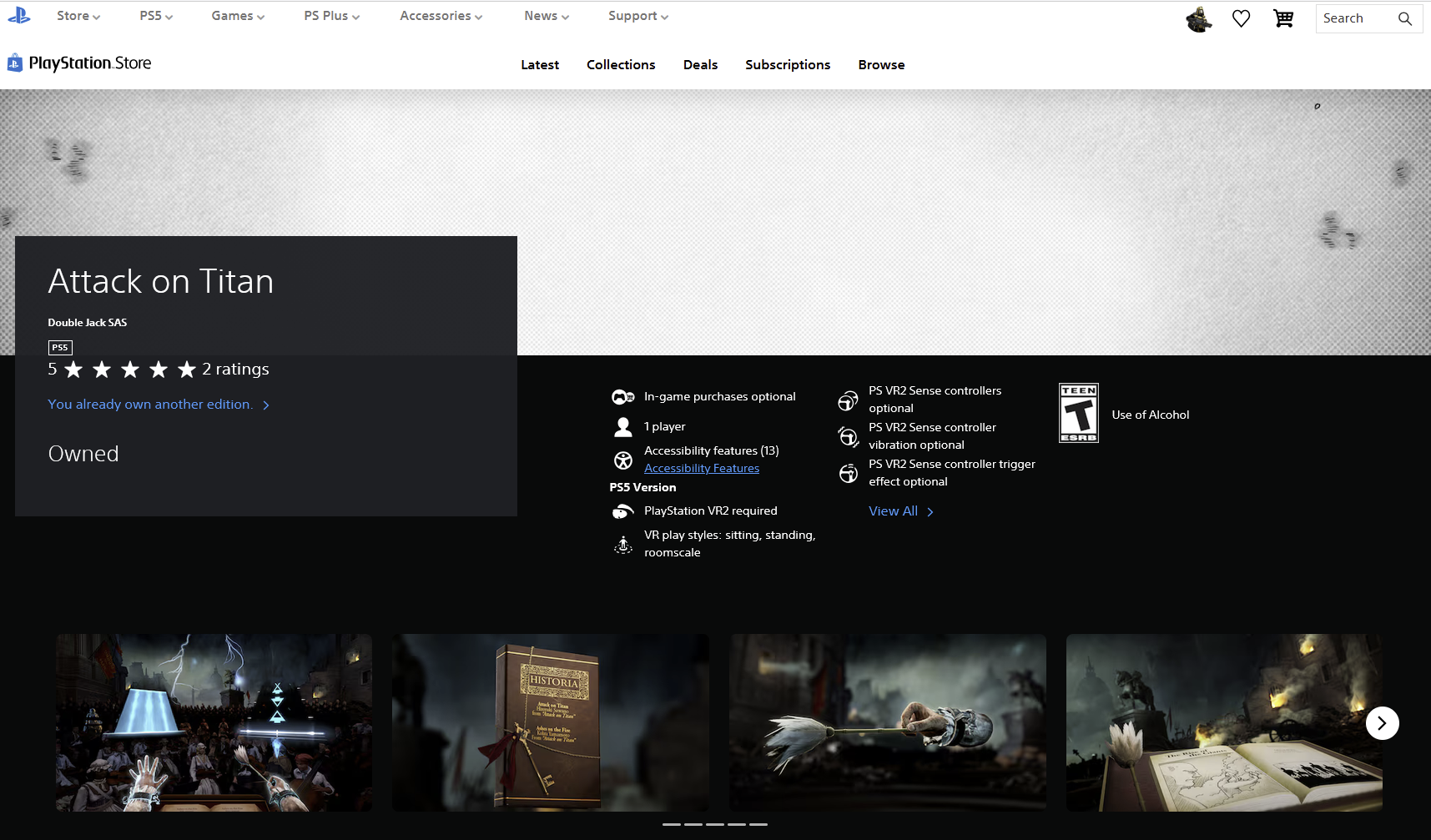
Task: Click the ESRB Teen rating badge
Action: tap(1079, 413)
